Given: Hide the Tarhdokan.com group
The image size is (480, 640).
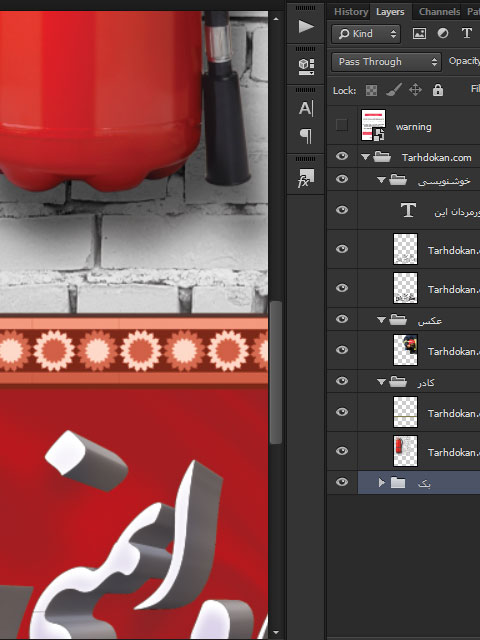Looking at the screenshot, I should pos(342,156).
